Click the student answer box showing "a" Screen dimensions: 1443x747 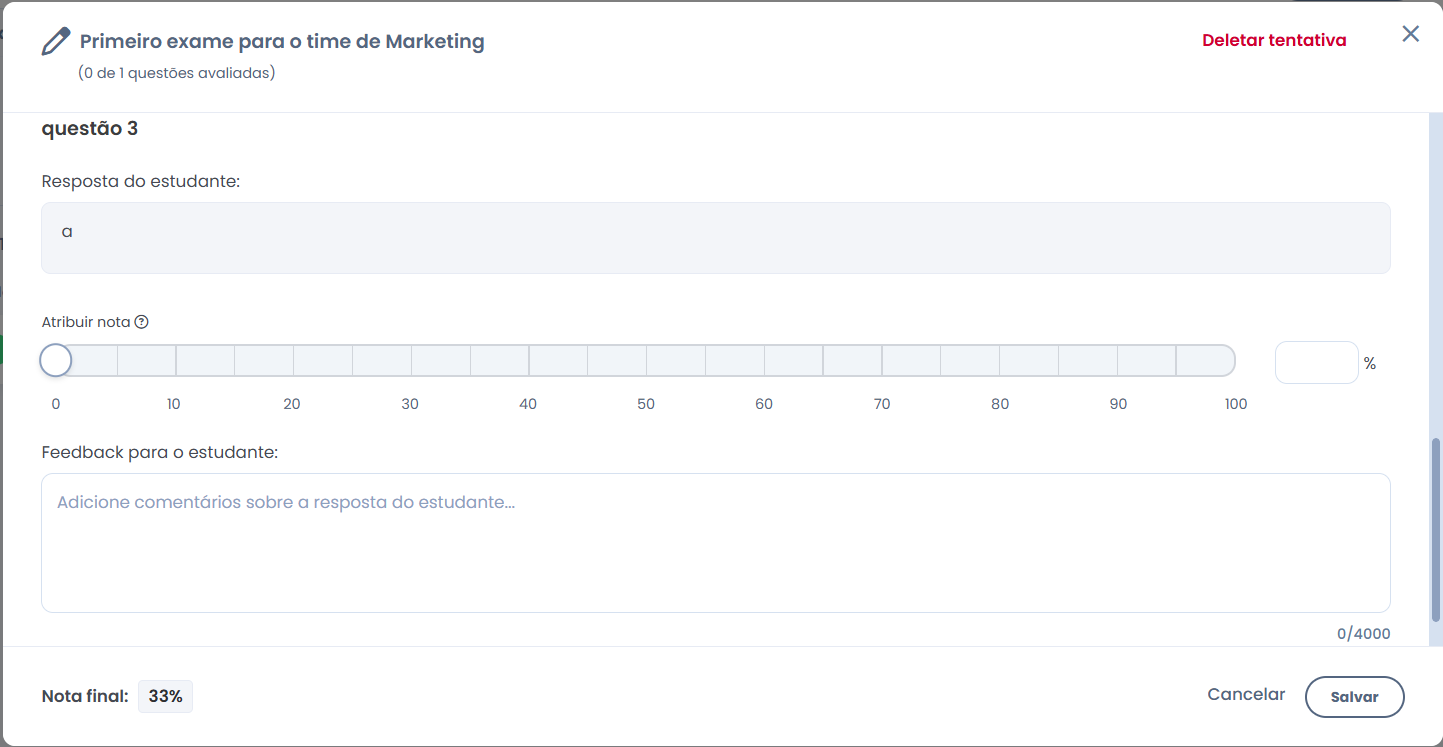715,238
